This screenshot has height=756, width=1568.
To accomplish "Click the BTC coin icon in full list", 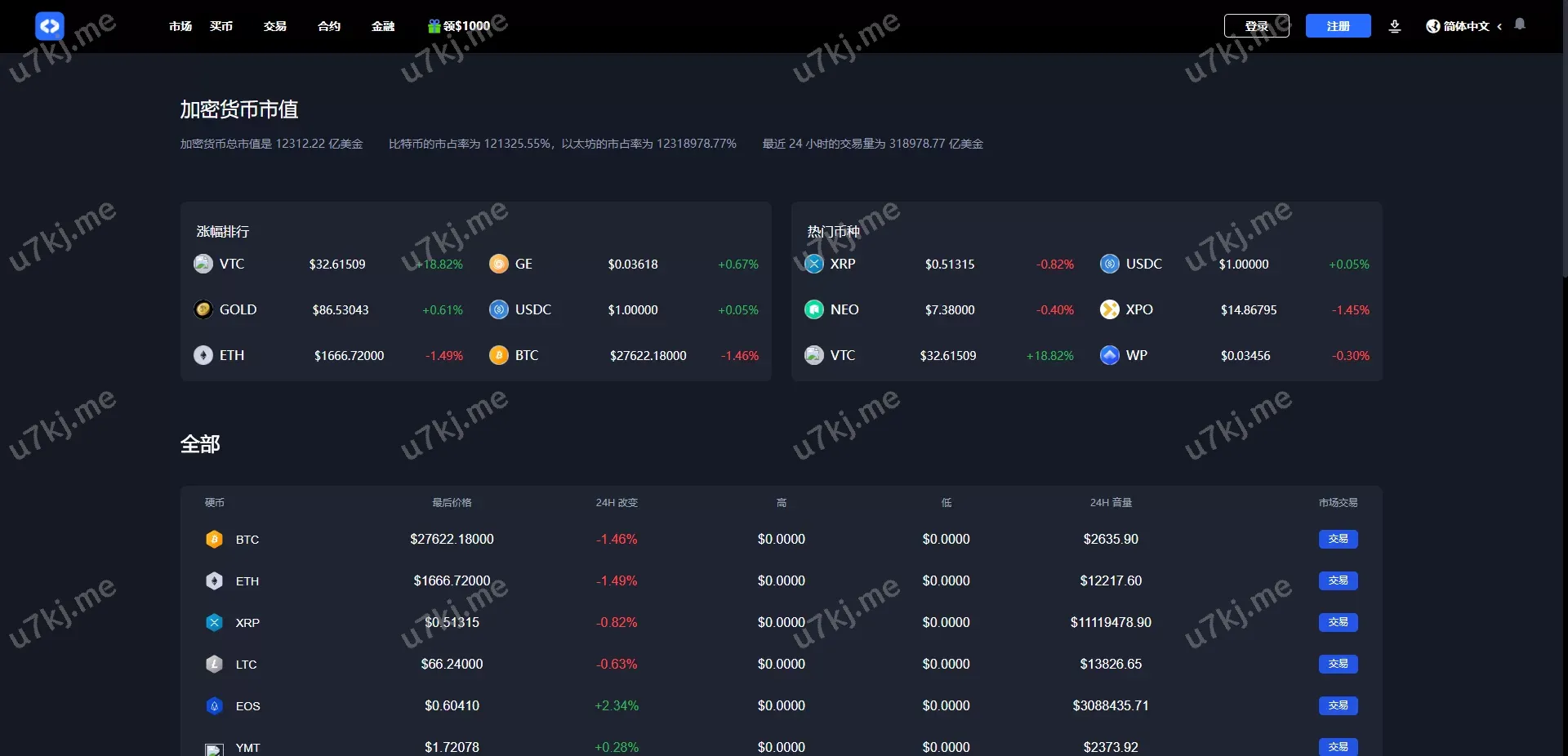I will [x=214, y=540].
